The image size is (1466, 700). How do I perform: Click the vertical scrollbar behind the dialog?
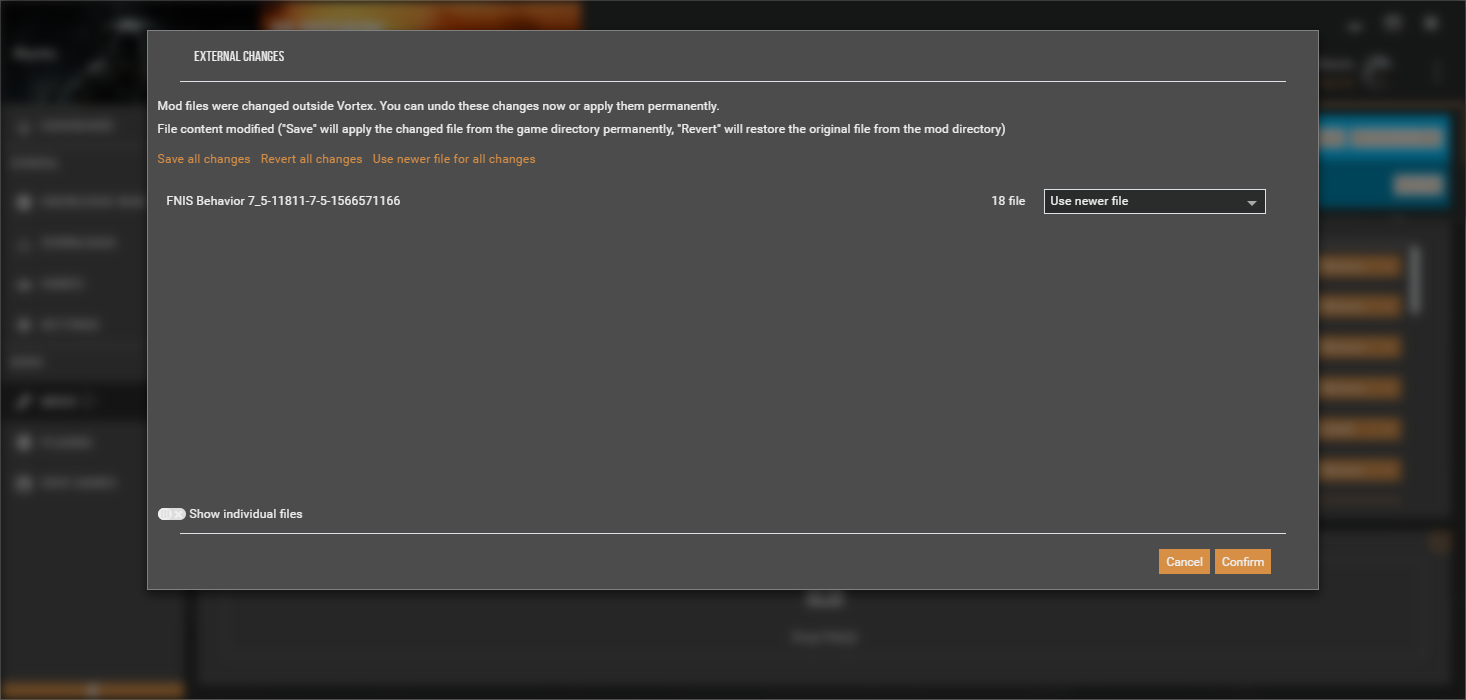point(1414,280)
